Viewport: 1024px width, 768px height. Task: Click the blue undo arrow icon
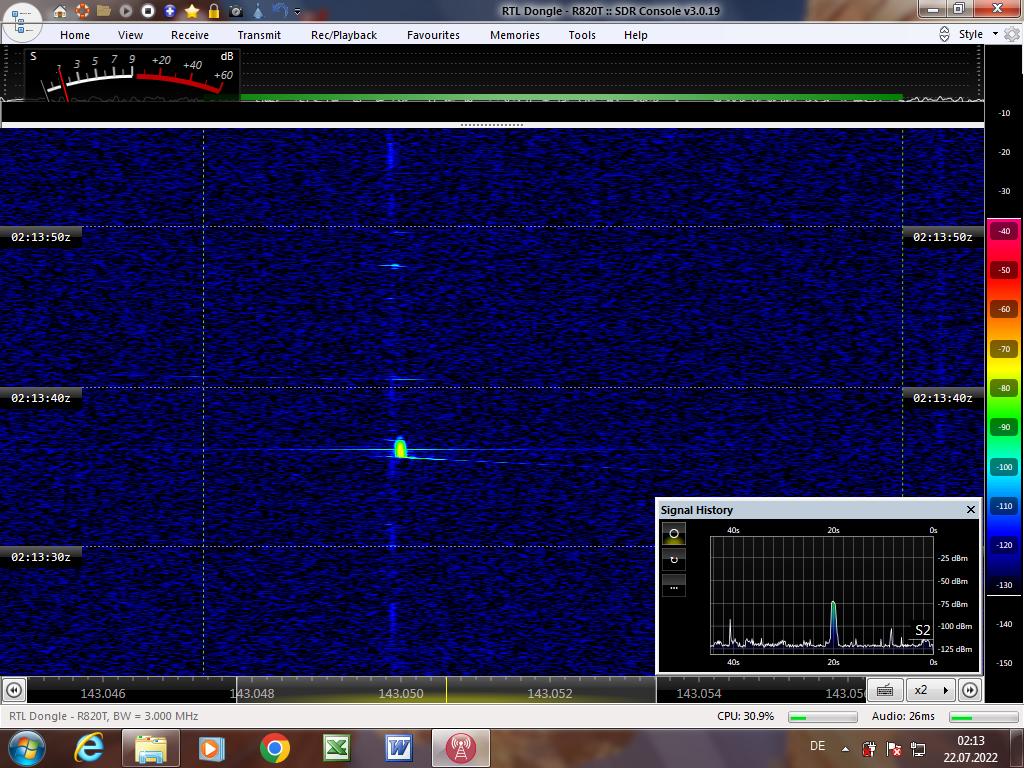(280, 11)
